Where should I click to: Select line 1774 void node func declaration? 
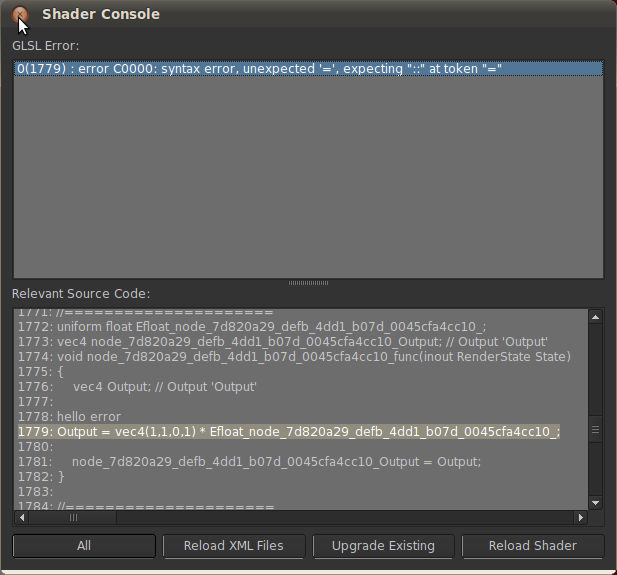click(x=294, y=357)
